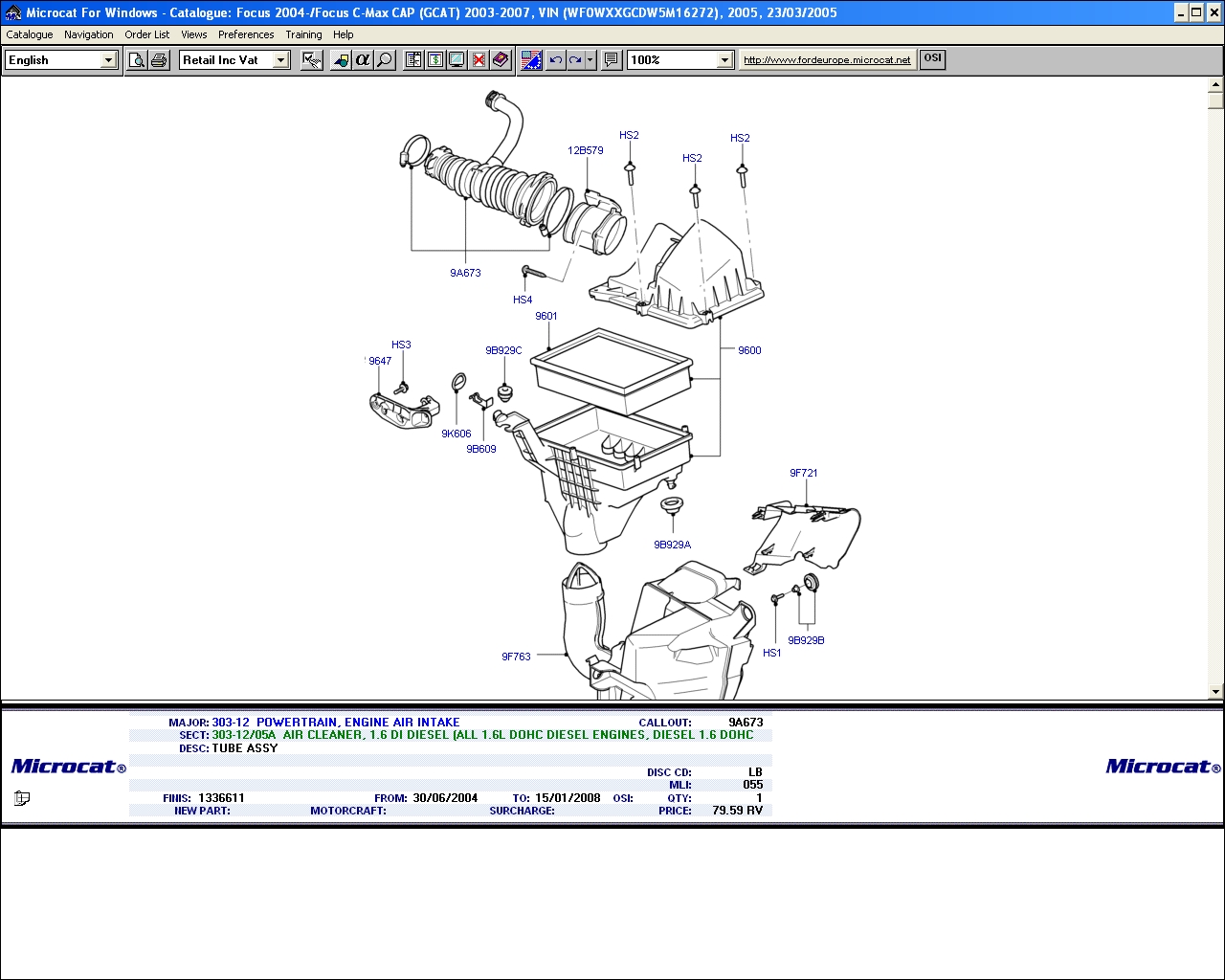Click the printer icon in toolbar

(x=161, y=60)
